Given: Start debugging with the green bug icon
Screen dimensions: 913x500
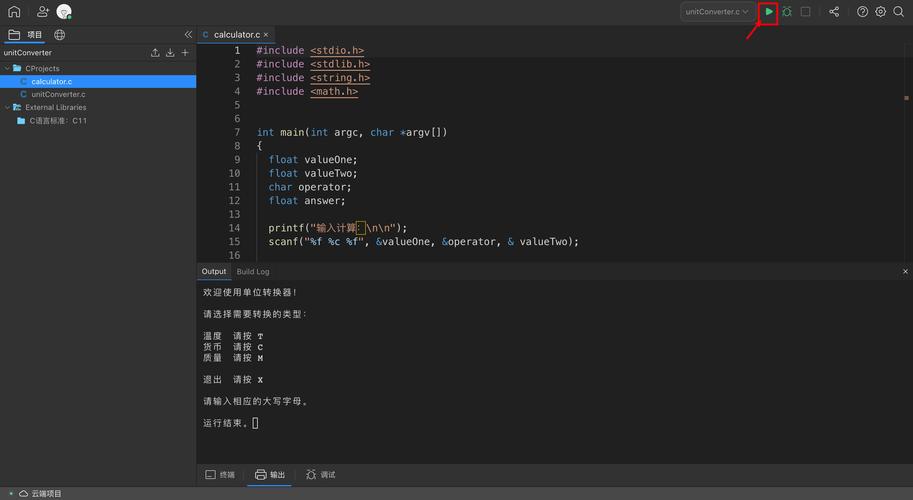Looking at the screenshot, I should (787, 12).
